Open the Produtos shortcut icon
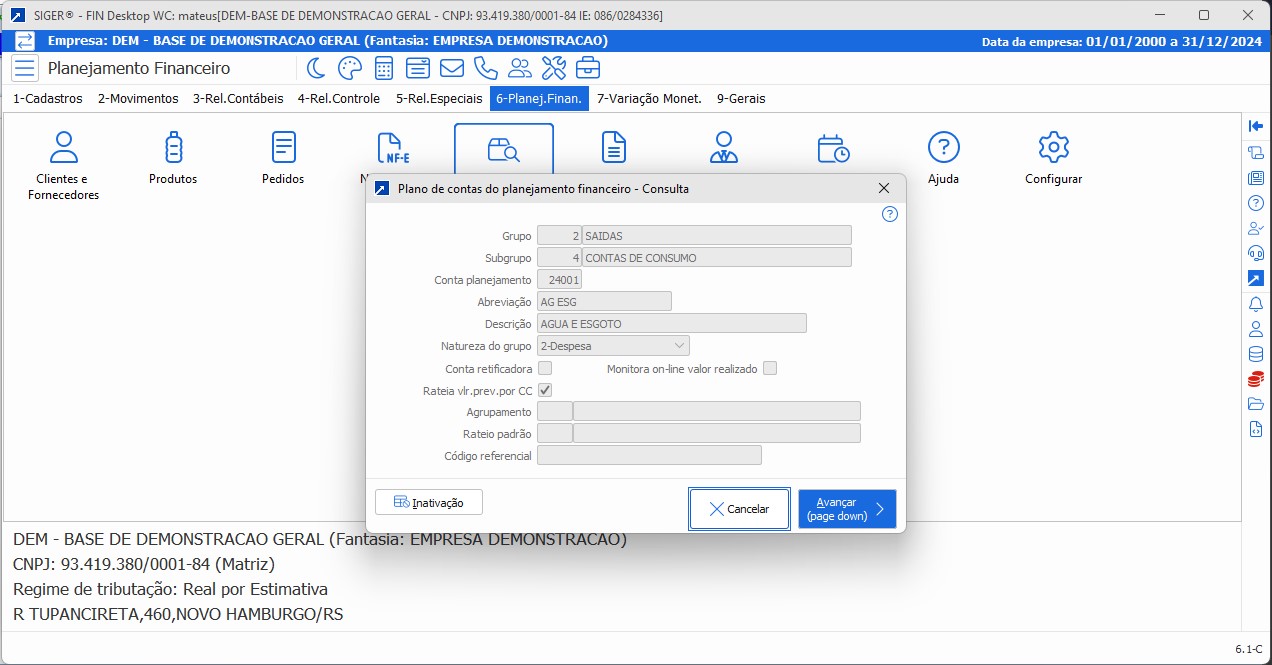1272x665 pixels. 173,158
